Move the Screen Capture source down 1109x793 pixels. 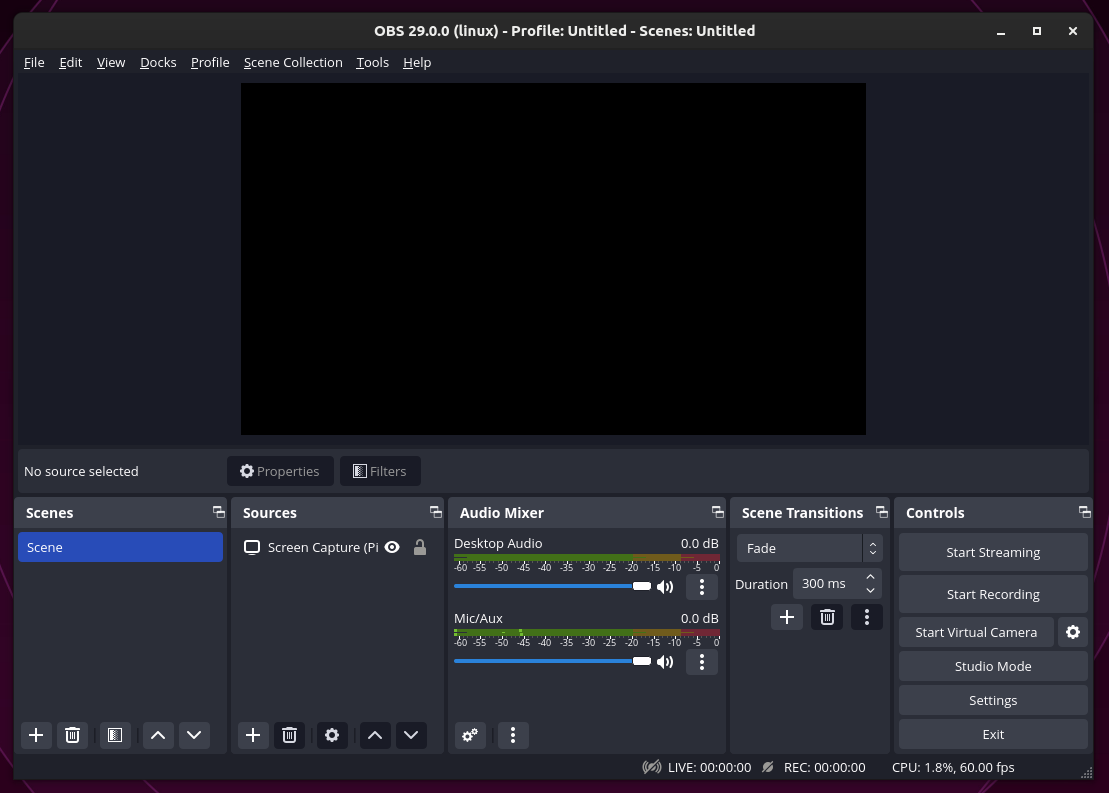tap(411, 735)
